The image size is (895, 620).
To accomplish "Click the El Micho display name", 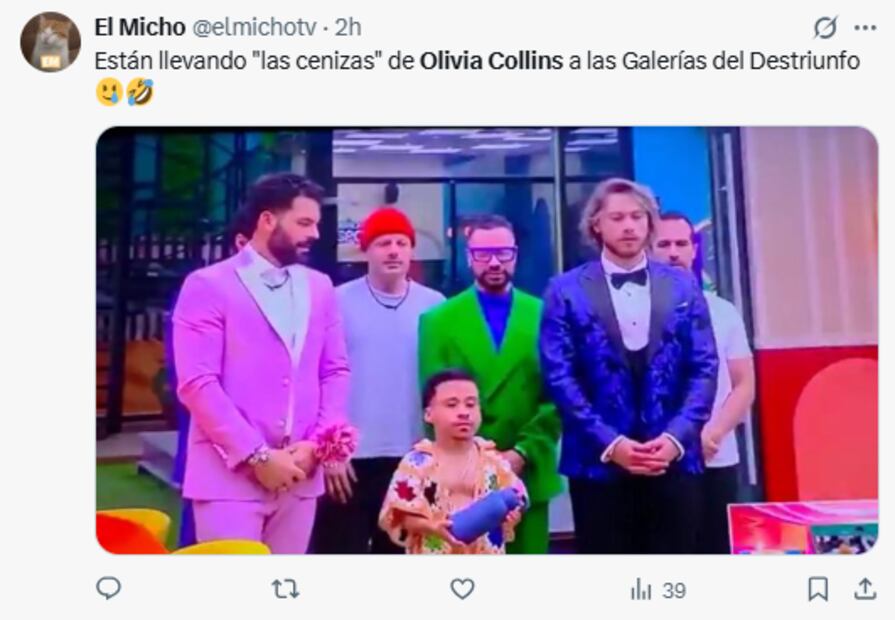I will [140, 27].
